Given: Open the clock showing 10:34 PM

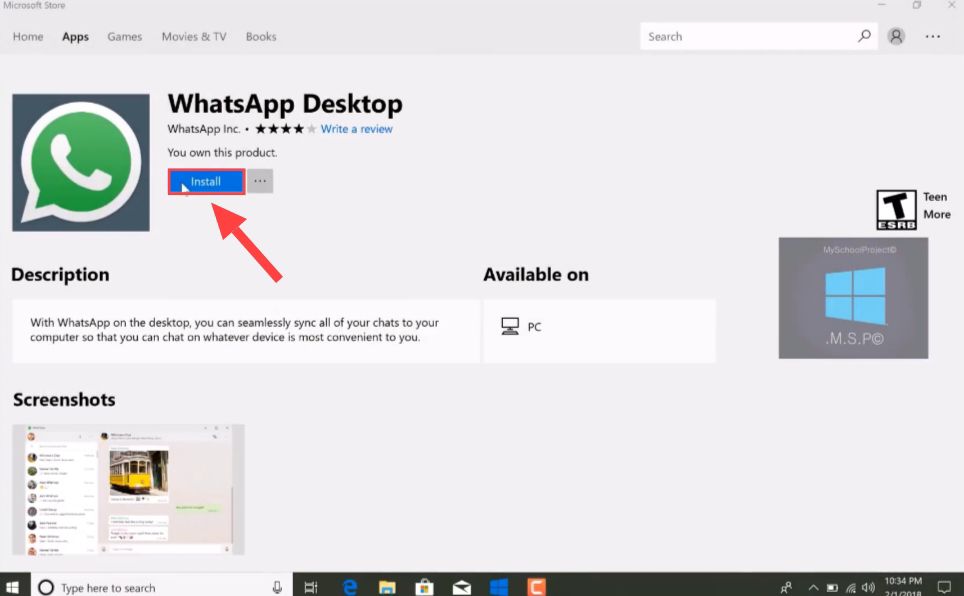Looking at the screenshot, I should click(x=903, y=587).
